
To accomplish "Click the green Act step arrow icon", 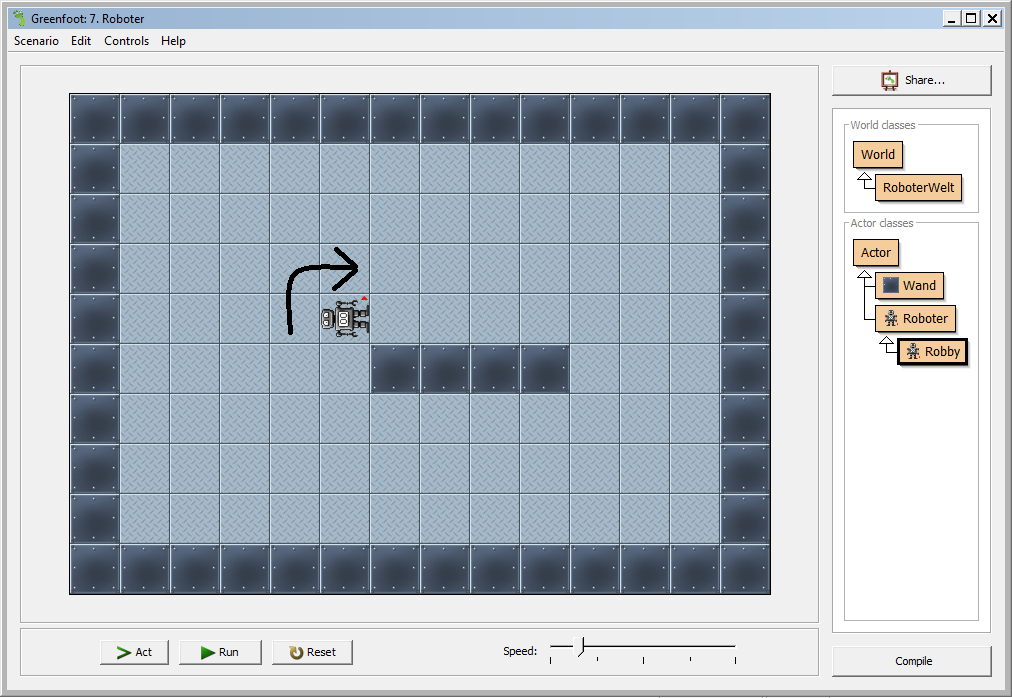I will tap(124, 652).
